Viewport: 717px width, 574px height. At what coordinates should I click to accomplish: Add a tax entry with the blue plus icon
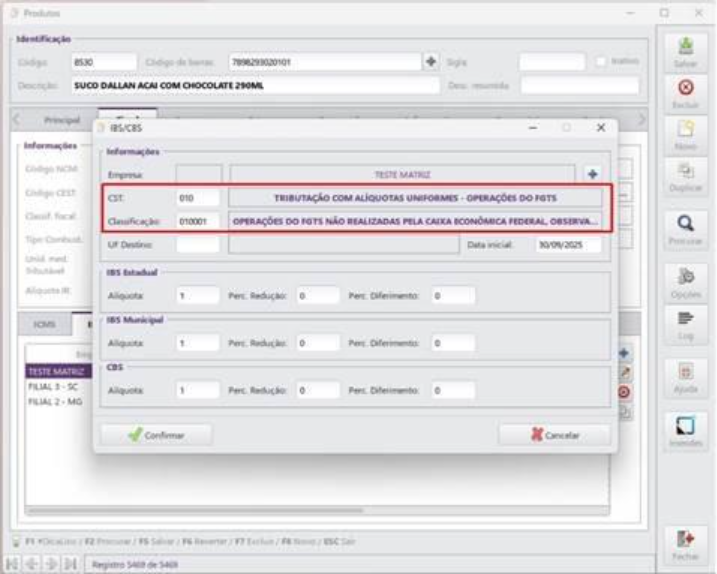pyautogui.click(x=624, y=353)
